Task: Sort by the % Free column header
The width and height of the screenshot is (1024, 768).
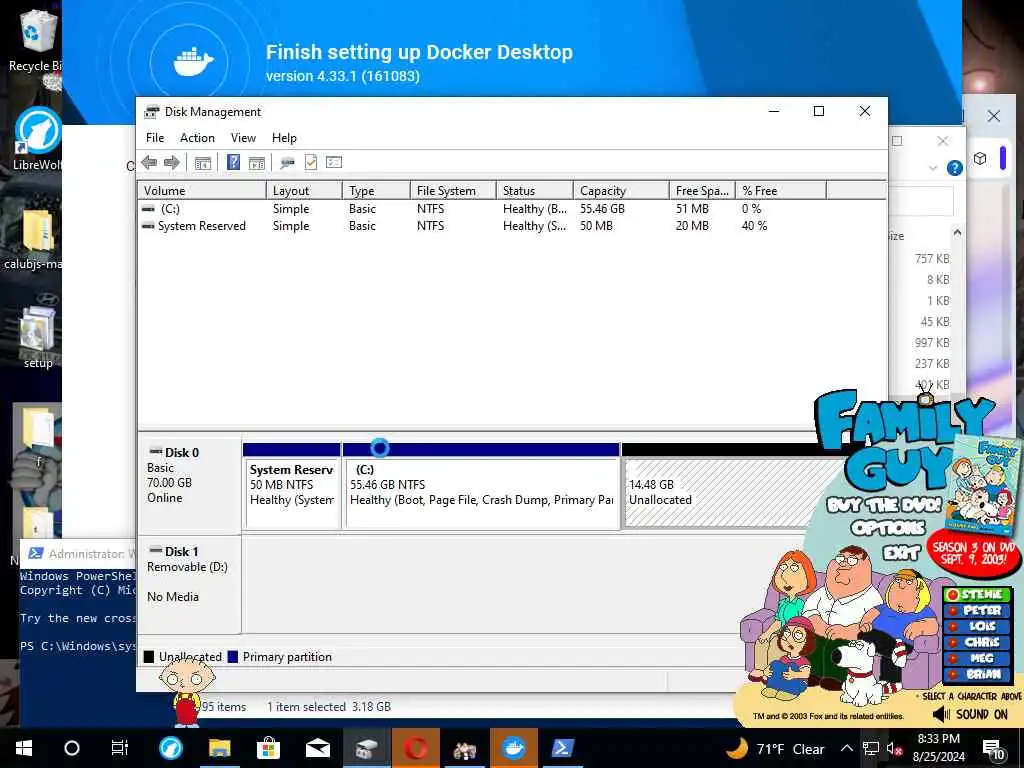Action: [781, 190]
